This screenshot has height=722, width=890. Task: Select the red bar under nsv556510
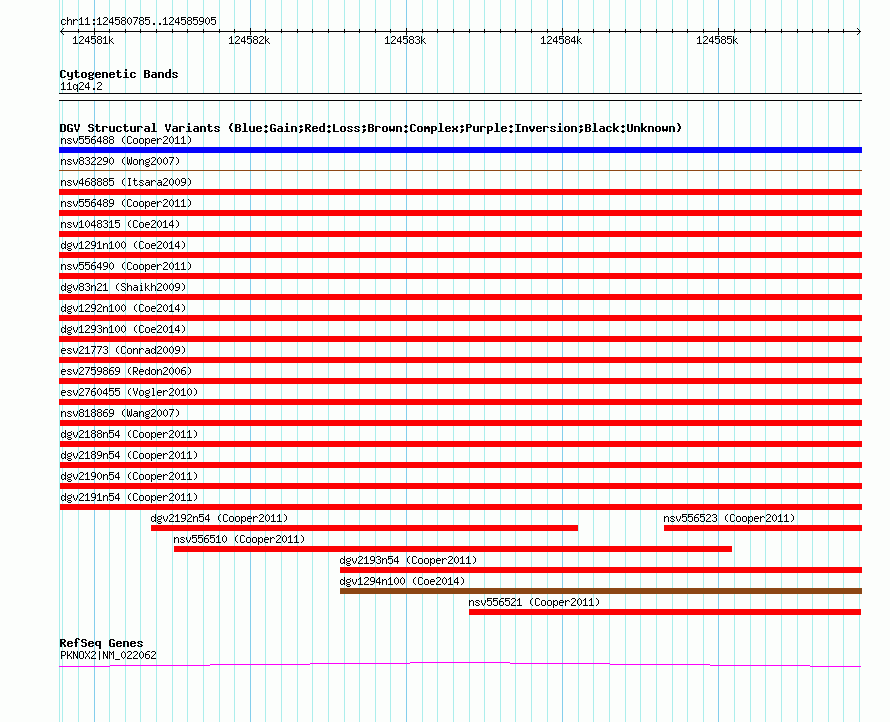click(x=453, y=549)
